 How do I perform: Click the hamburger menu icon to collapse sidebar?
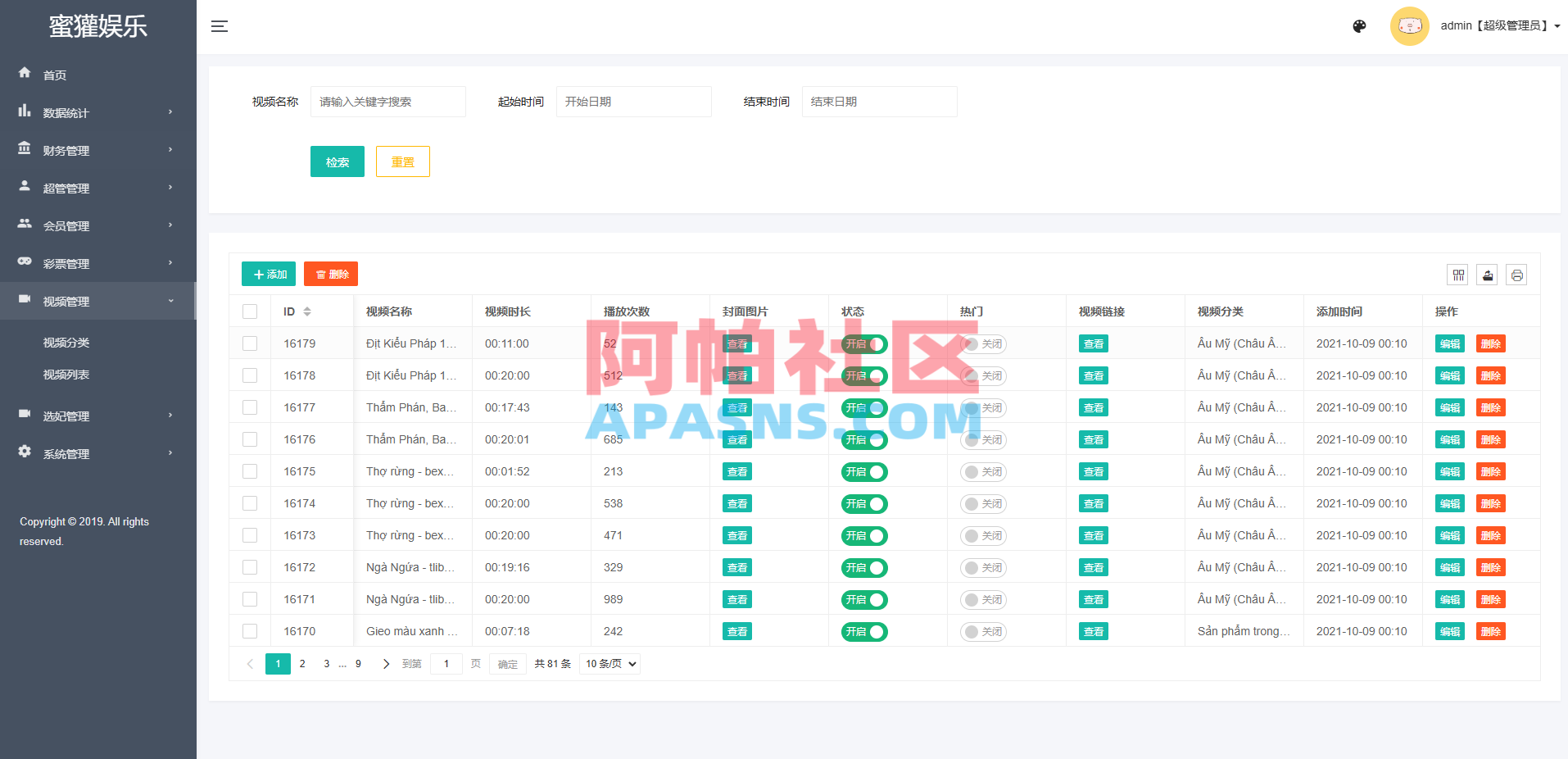tap(220, 25)
